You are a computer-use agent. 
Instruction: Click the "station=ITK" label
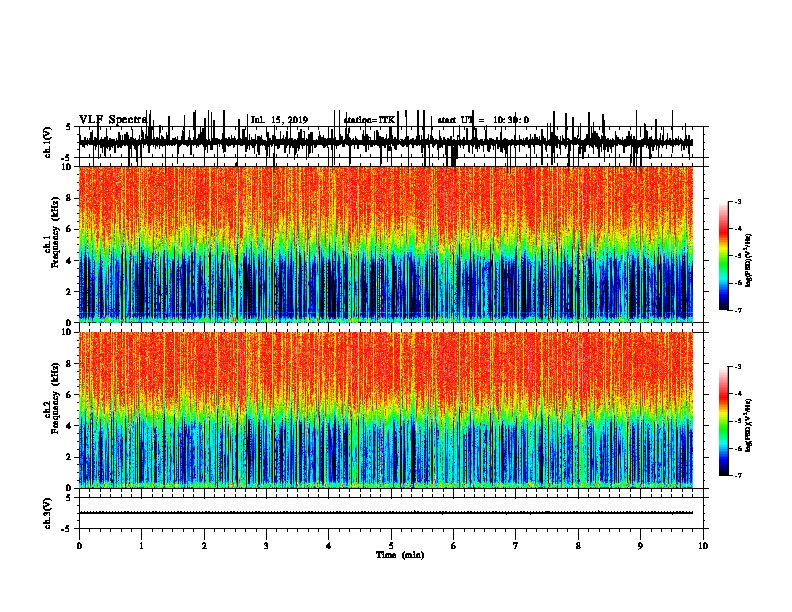coord(369,120)
